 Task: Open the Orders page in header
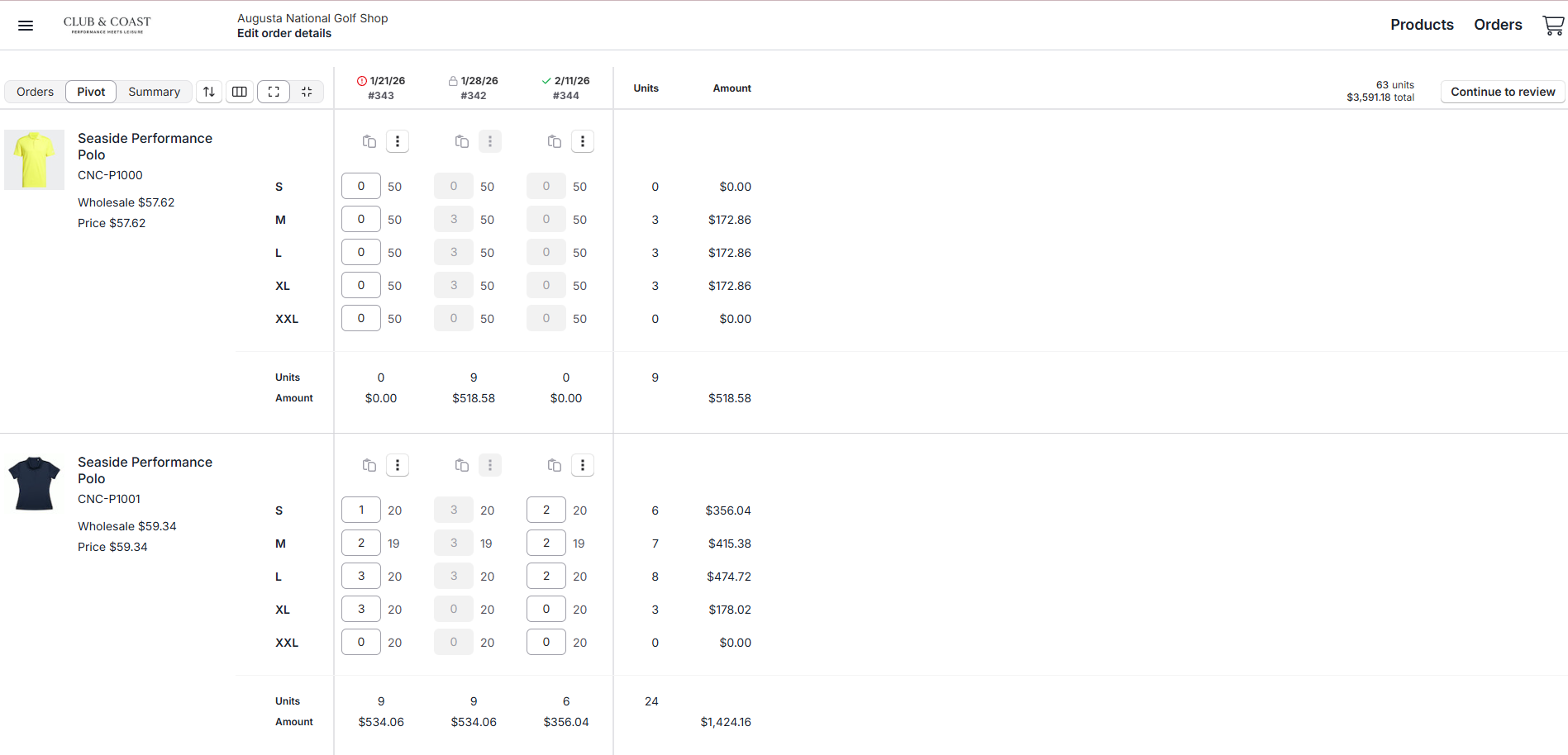(1497, 25)
